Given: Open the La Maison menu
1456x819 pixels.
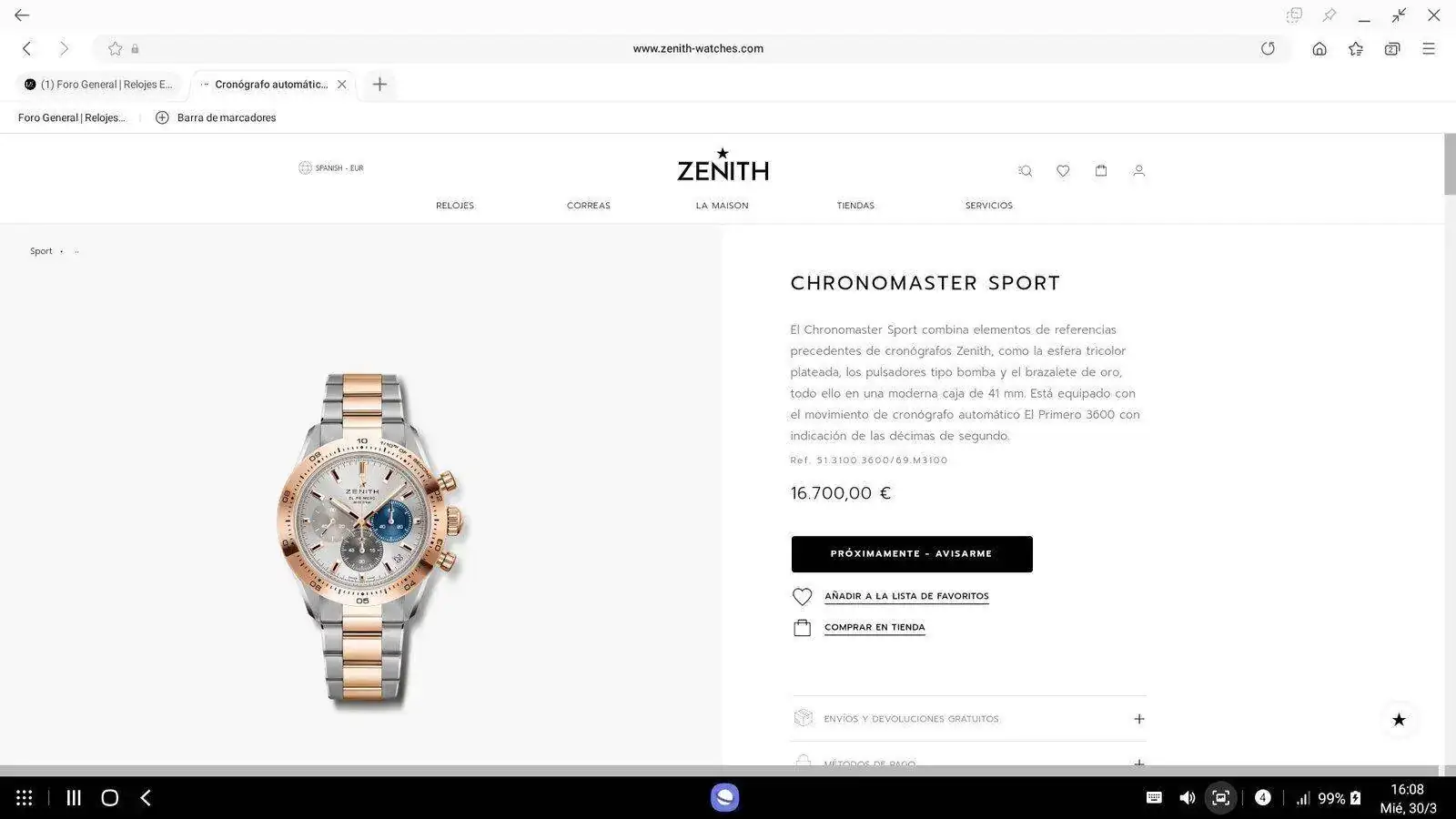Looking at the screenshot, I should 723,206.
